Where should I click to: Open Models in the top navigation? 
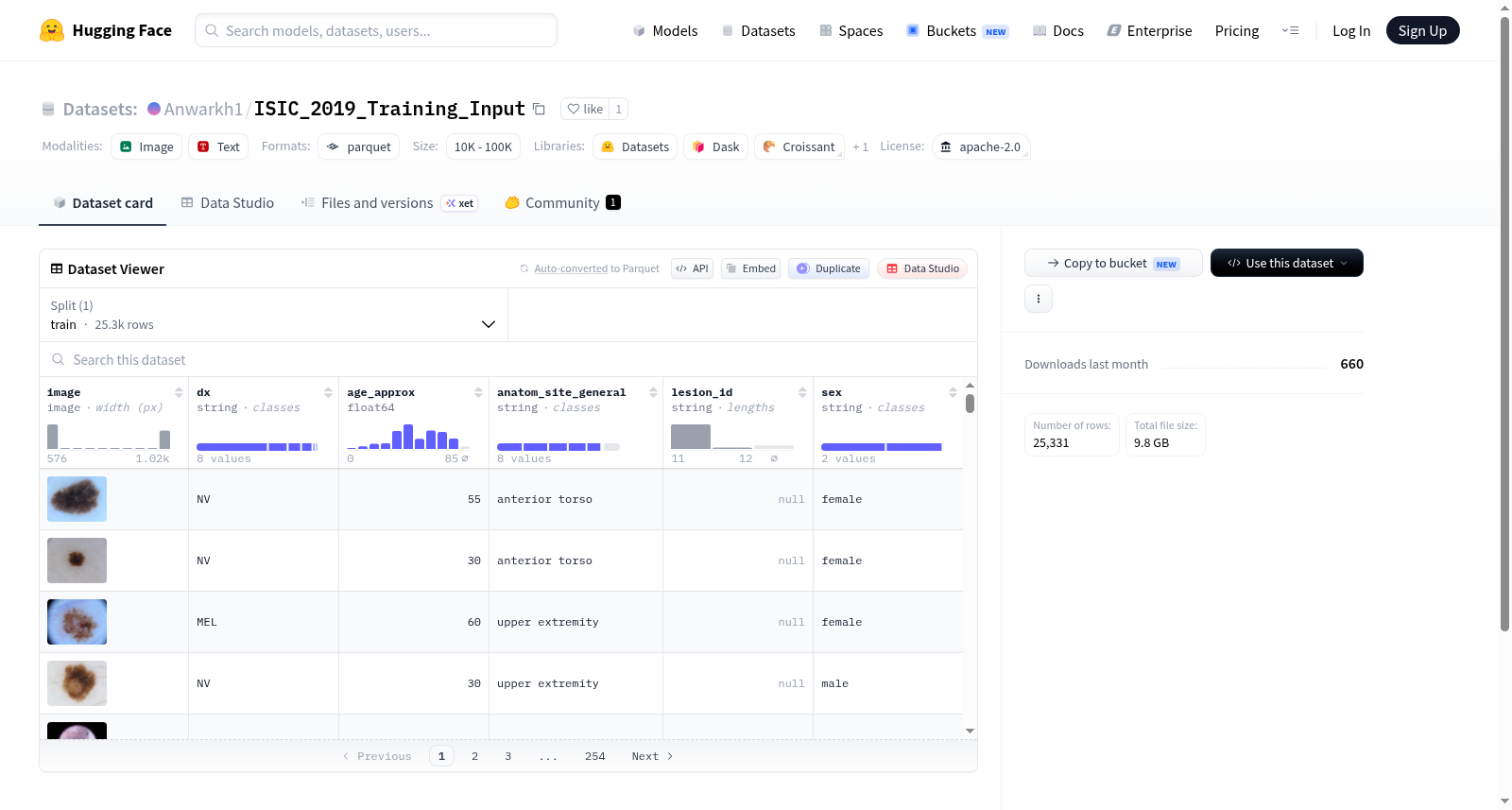665,31
